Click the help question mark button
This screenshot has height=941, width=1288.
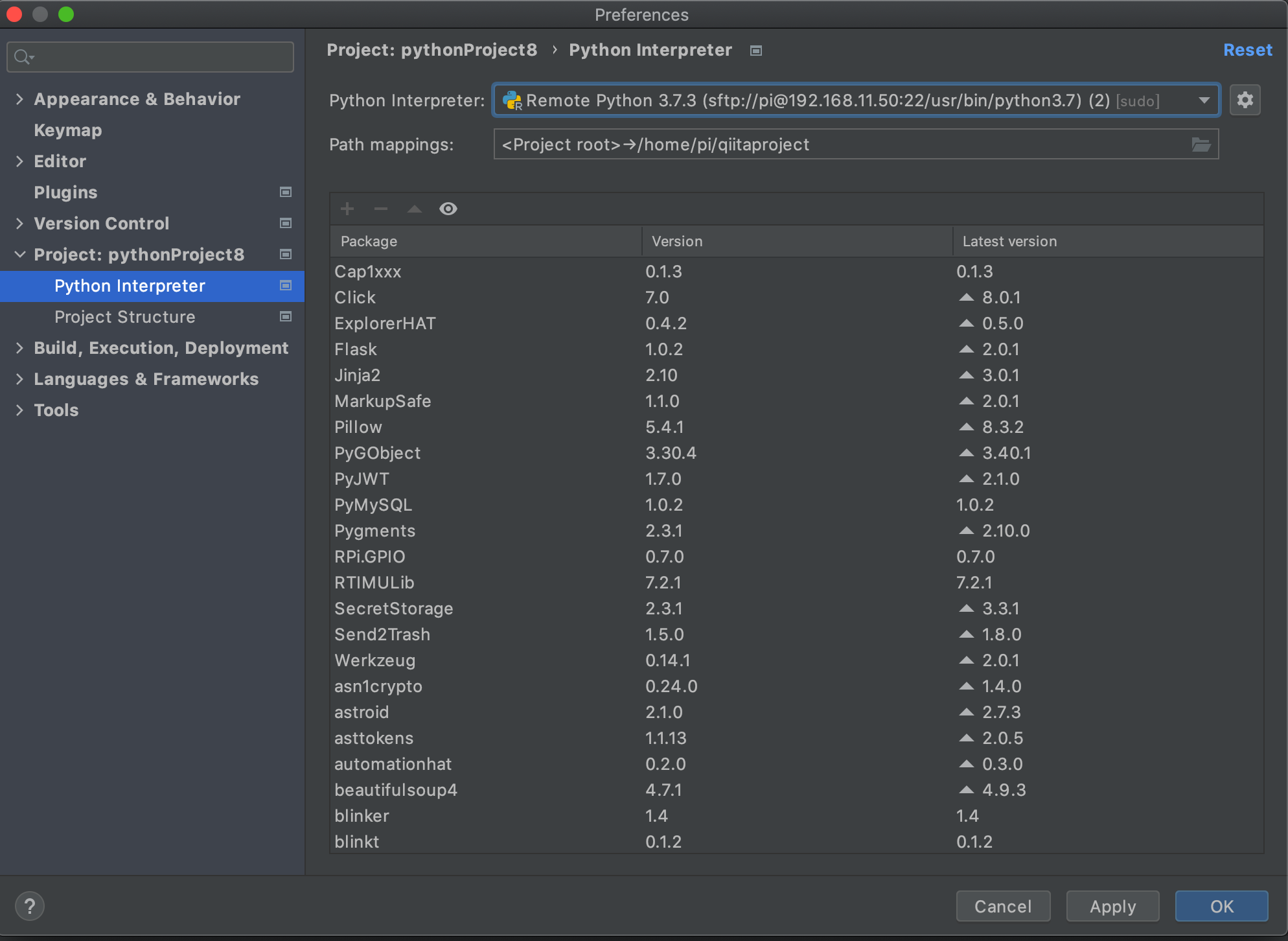(30, 905)
